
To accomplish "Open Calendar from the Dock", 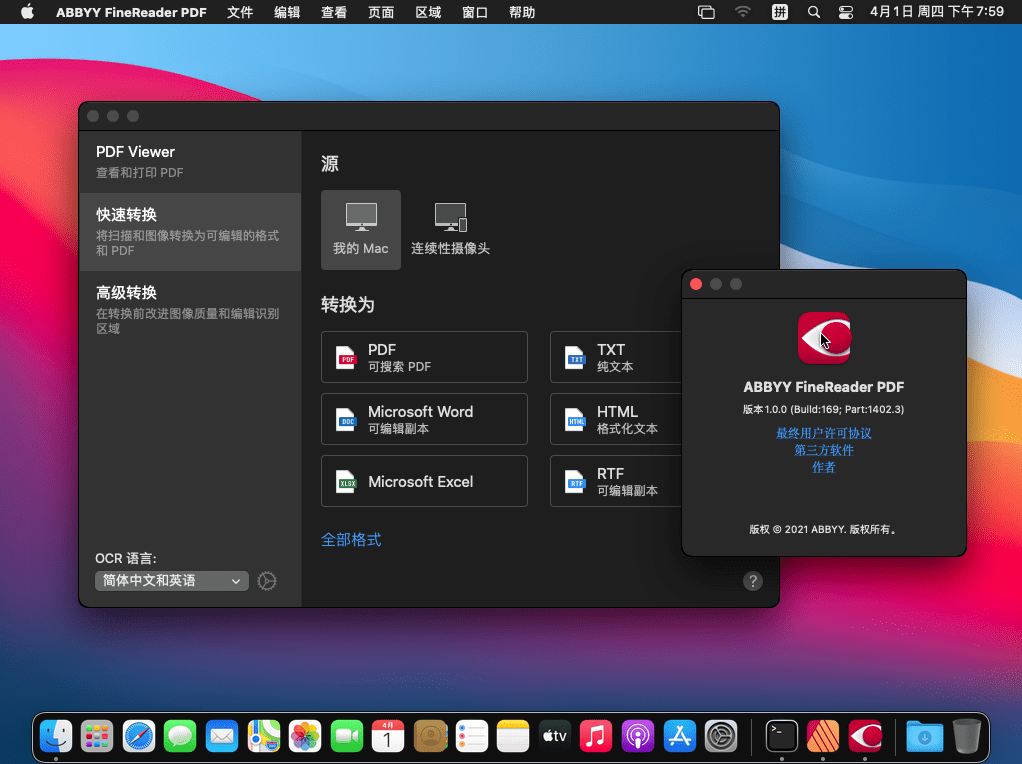I will (x=388, y=737).
